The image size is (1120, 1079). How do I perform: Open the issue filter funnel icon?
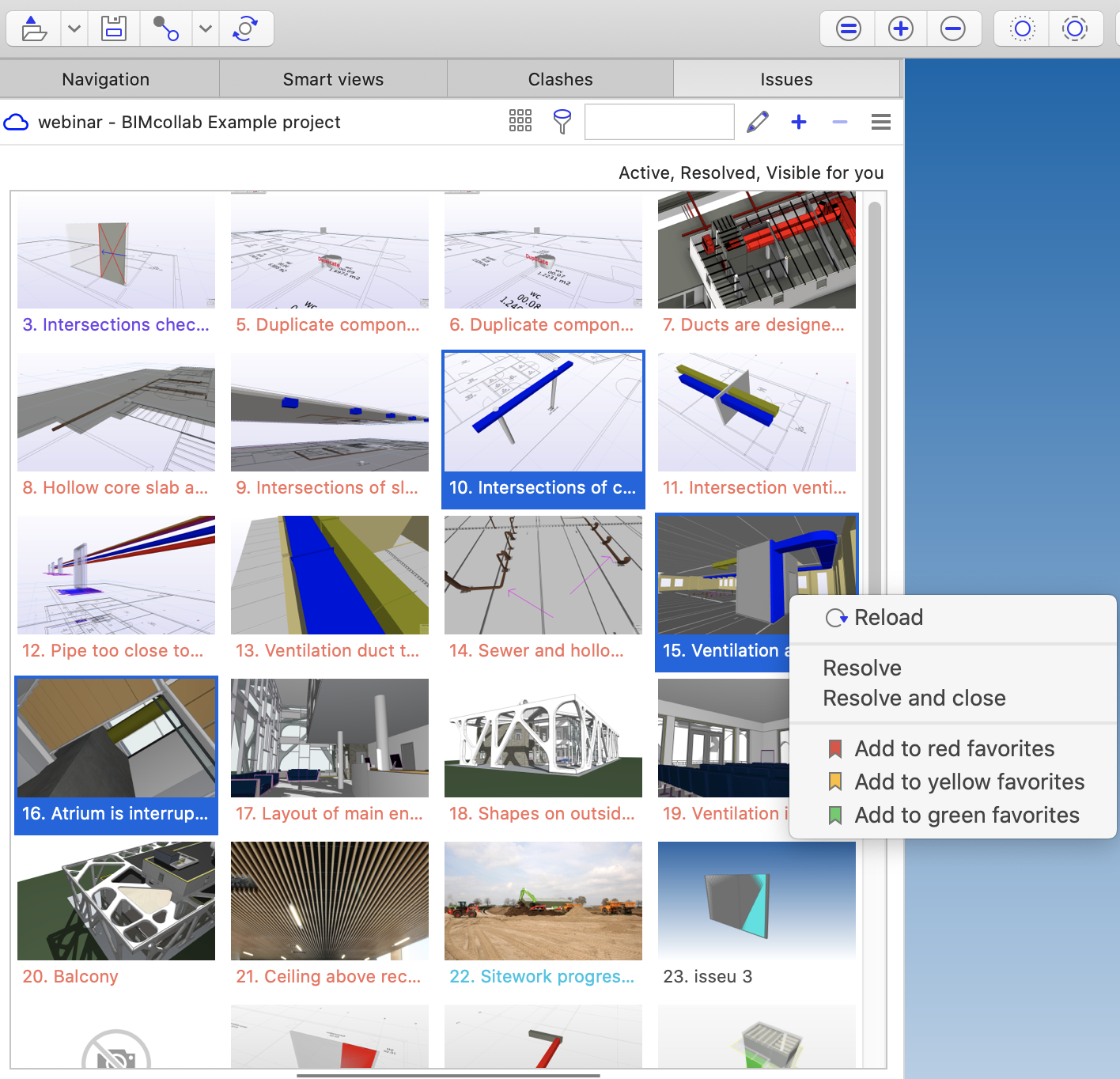[x=562, y=121]
